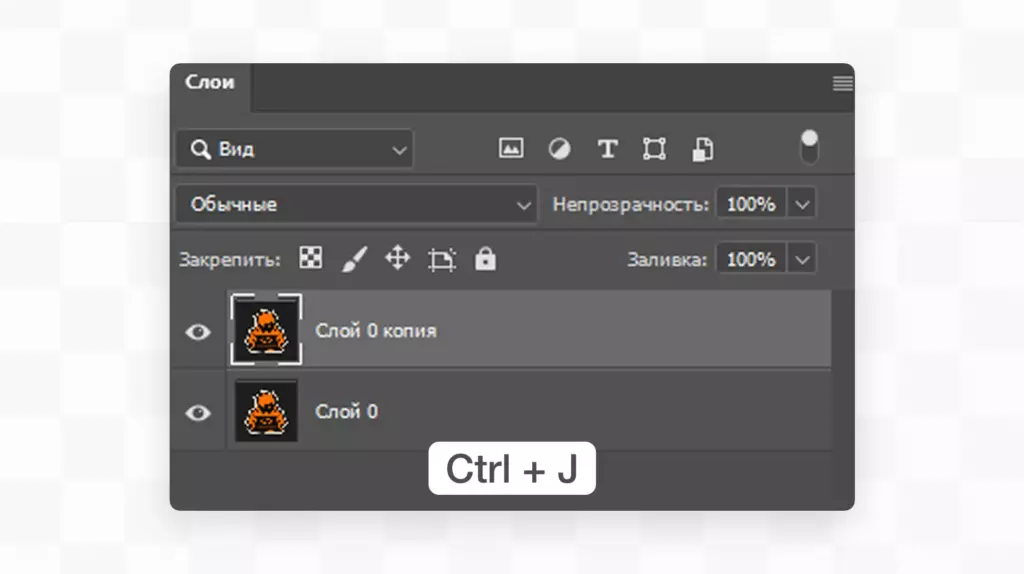1024x574 pixels.
Task: Open the Вид filter type dropdown
Action: tap(295, 149)
